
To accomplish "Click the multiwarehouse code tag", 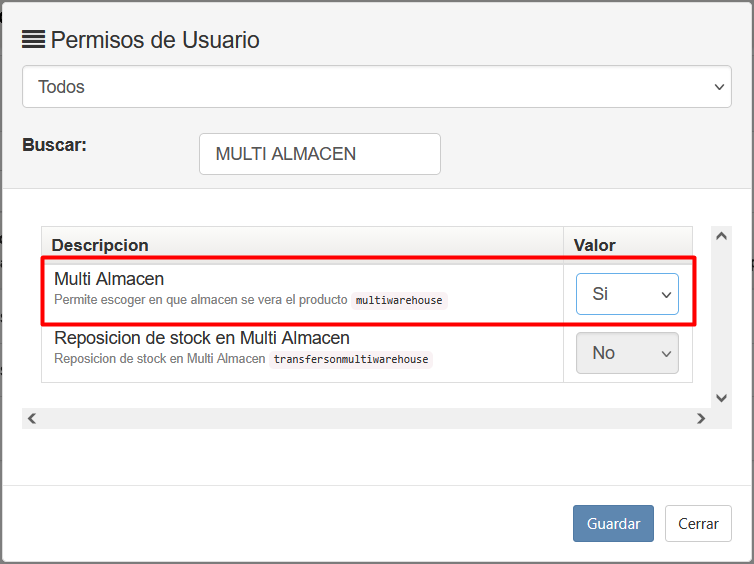I will (x=399, y=300).
